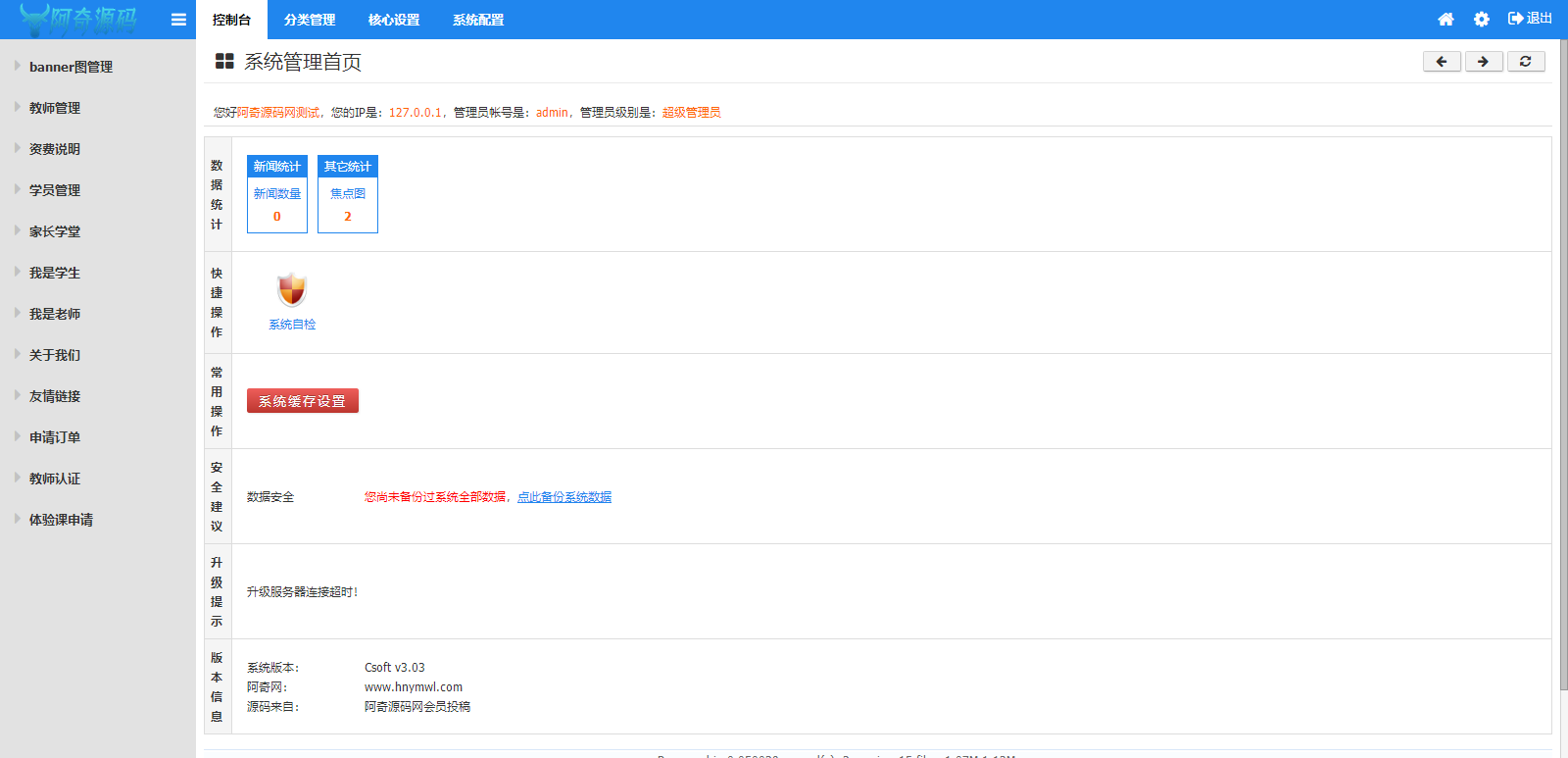Expand the 家长学堂 arrow
Image resolution: width=1568 pixels, height=758 pixels.
coord(18,230)
